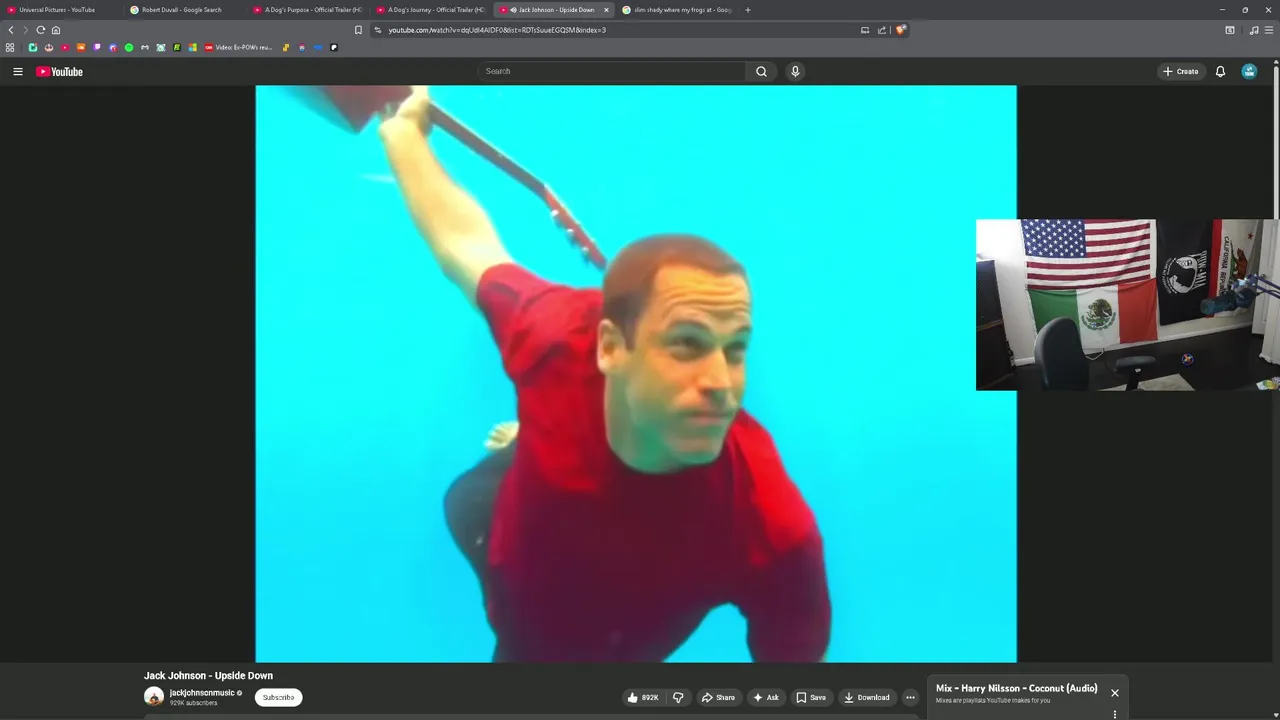This screenshot has width=1280, height=720.
Task: Open the browser home page button
Action: (x=56, y=30)
